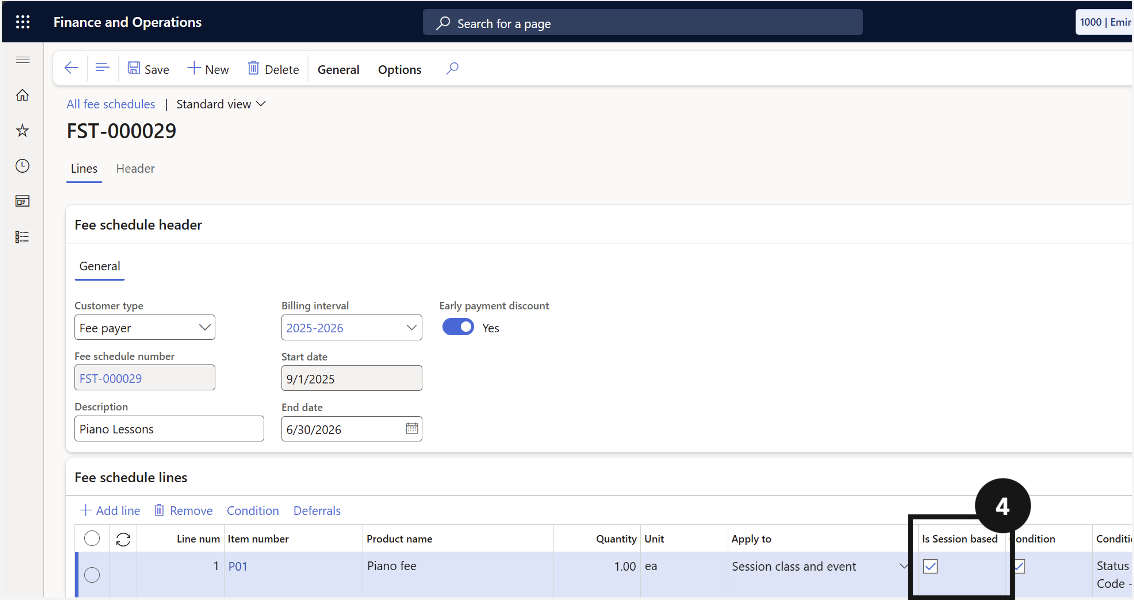Edit the Description field Piano Lessons
This screenshot has height=600, width=1134.
click(169, 429)
